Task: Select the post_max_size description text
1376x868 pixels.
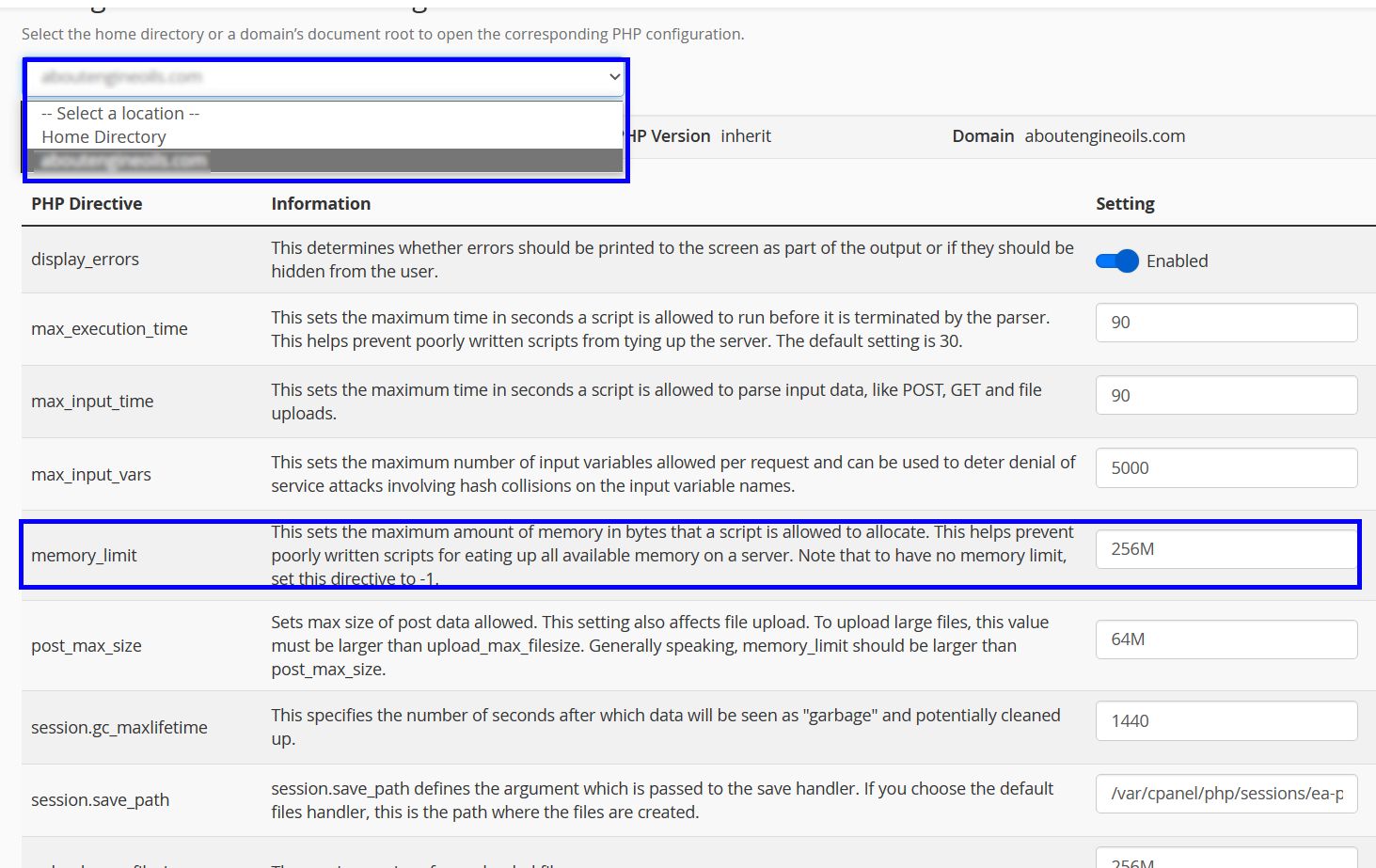Action: click(660, 646)
